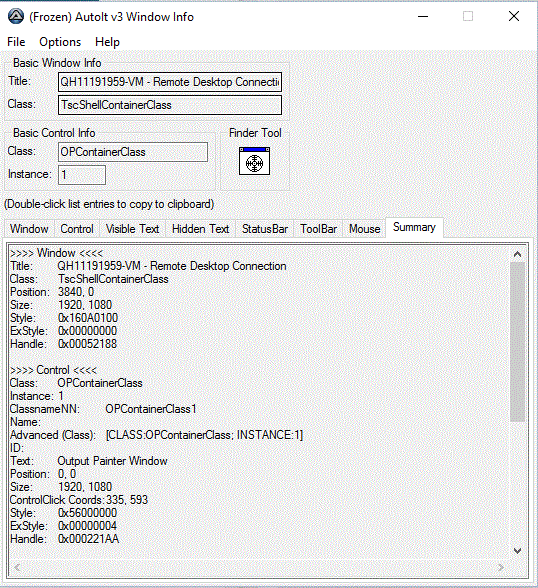Open the Options menu
This screenshot has width=538, height=588.
60,42
